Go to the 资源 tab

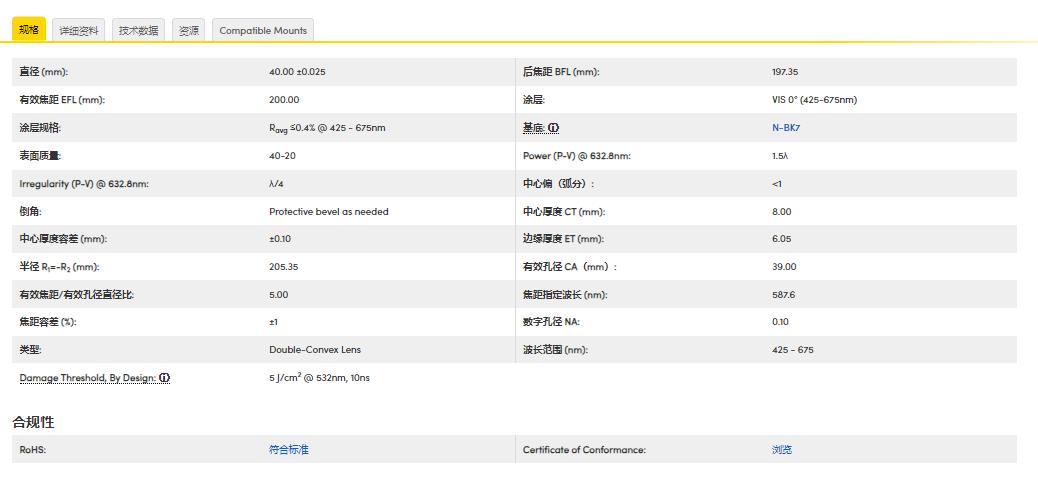pyautogui.click(x=189, y=31)
